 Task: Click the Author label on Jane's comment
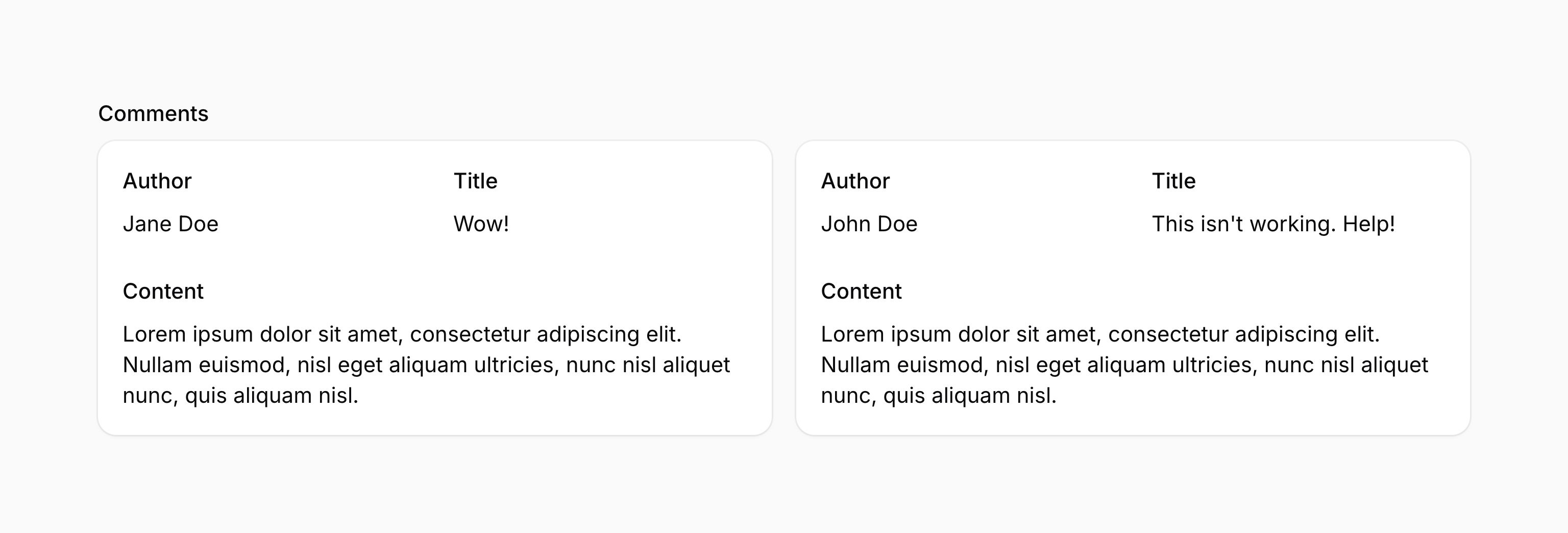tap(158, 180)
